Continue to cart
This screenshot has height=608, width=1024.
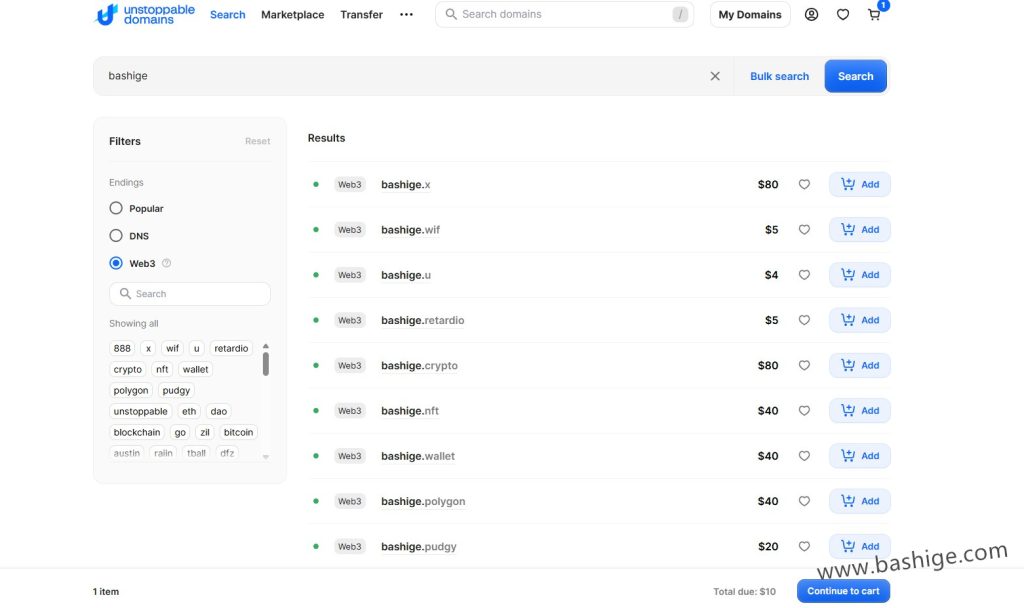843,591
